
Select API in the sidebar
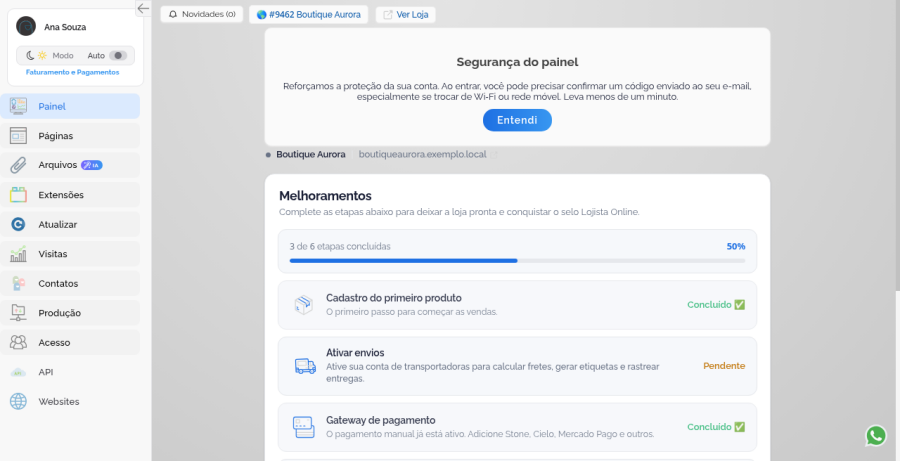[x=70, y=372]
